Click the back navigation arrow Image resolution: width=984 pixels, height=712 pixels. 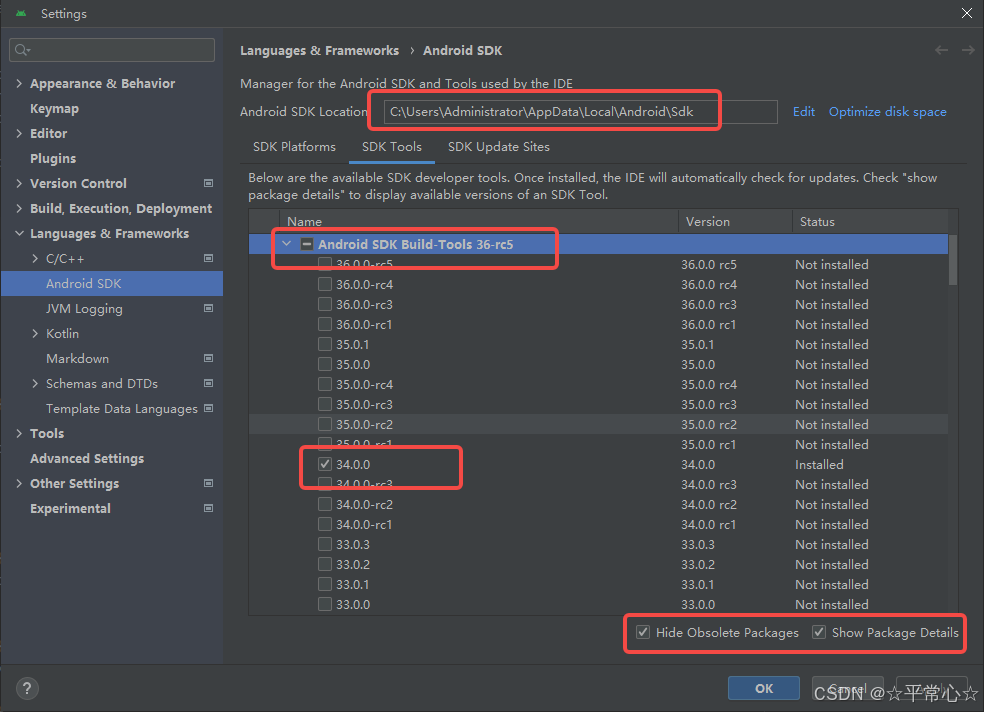coord(940,50)
